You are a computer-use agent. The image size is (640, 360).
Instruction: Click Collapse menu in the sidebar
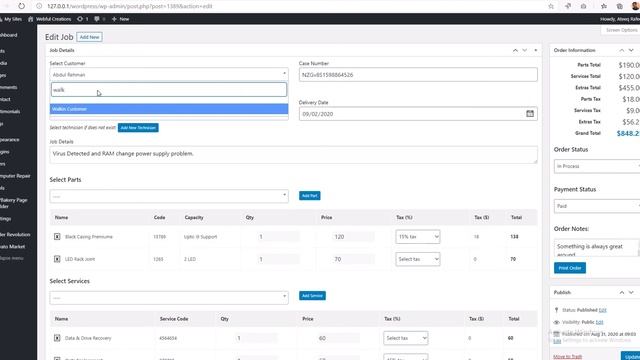point(12,258)
